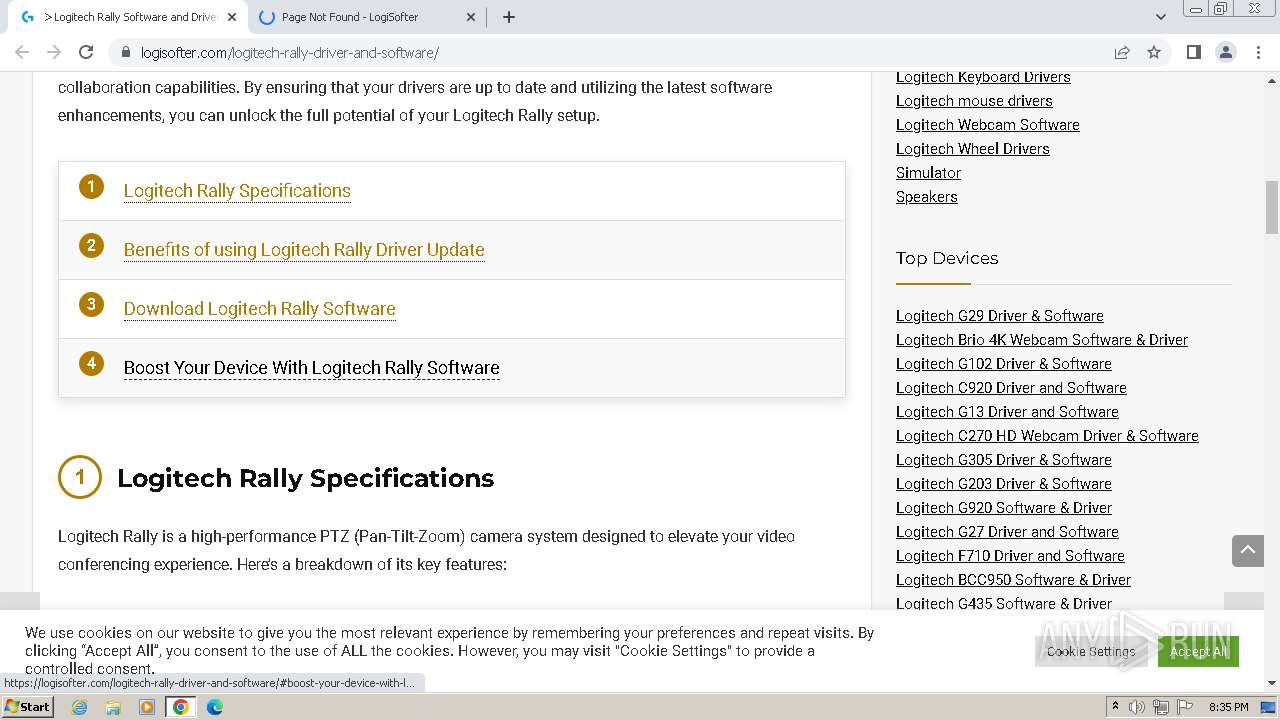
Task: Go to Download Logitech Rally Software
Action: (x=260, y=309)
